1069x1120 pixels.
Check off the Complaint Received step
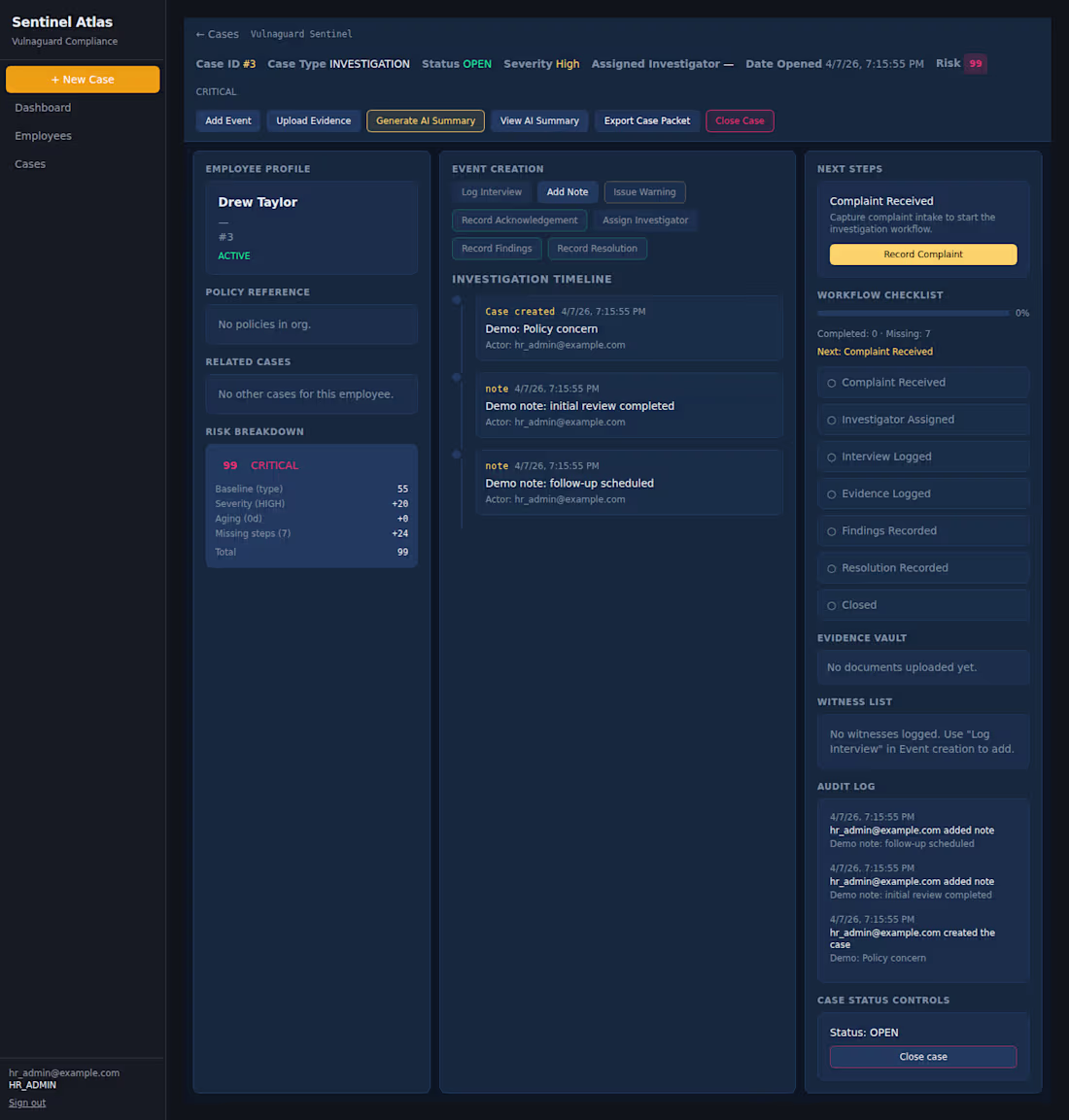pos(922,382)
